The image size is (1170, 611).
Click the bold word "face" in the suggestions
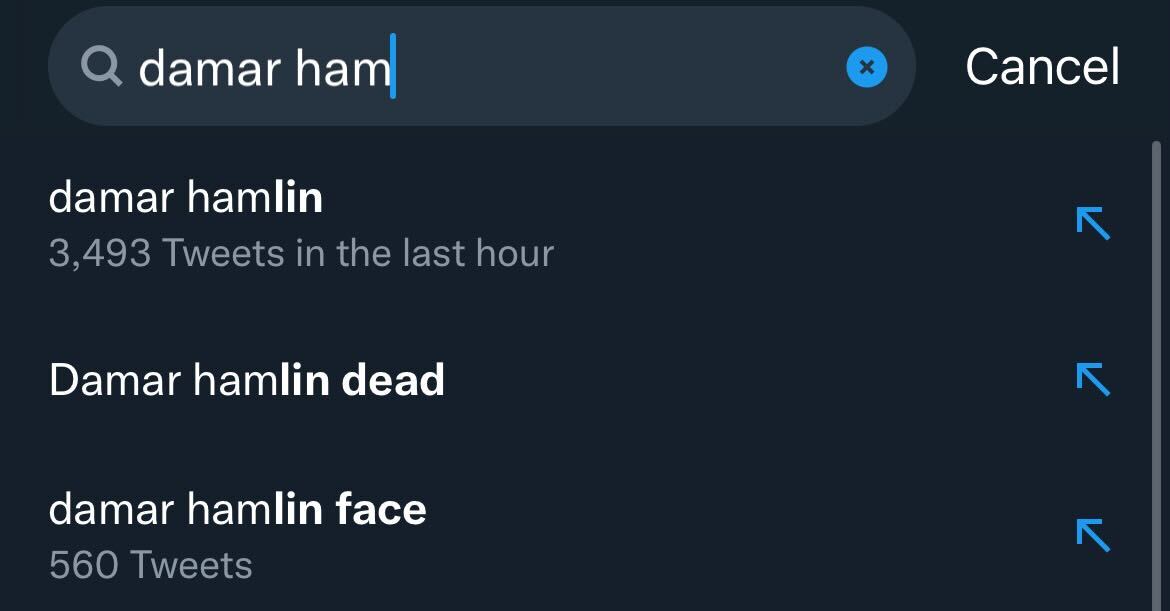pyautogui.click(x=381, y=510)
